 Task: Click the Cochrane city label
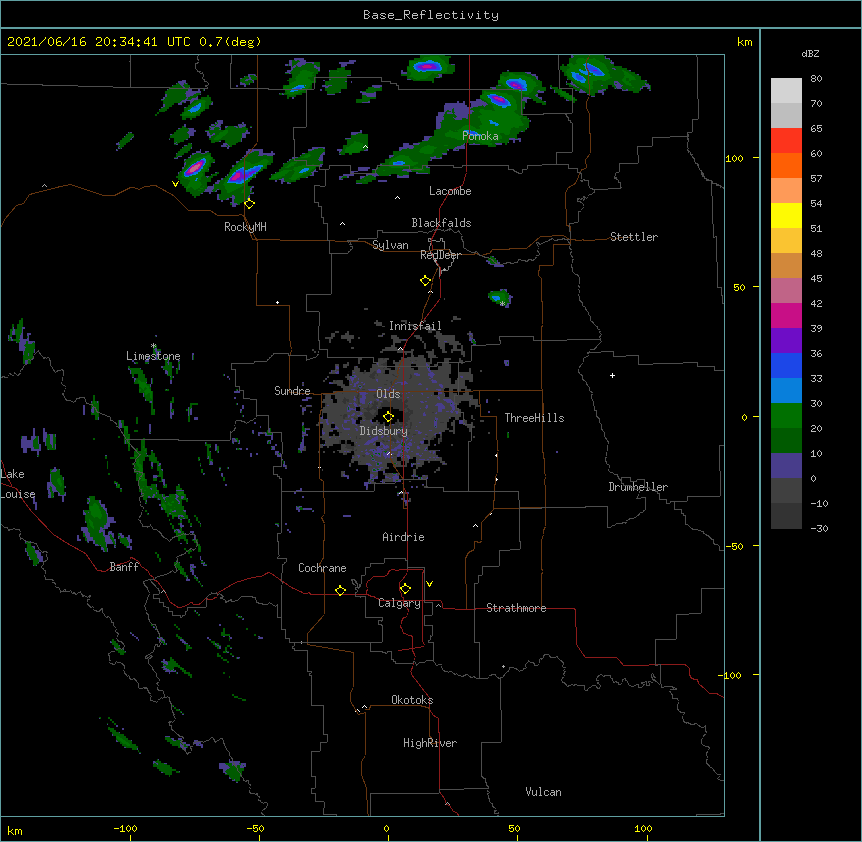[322, 568]
